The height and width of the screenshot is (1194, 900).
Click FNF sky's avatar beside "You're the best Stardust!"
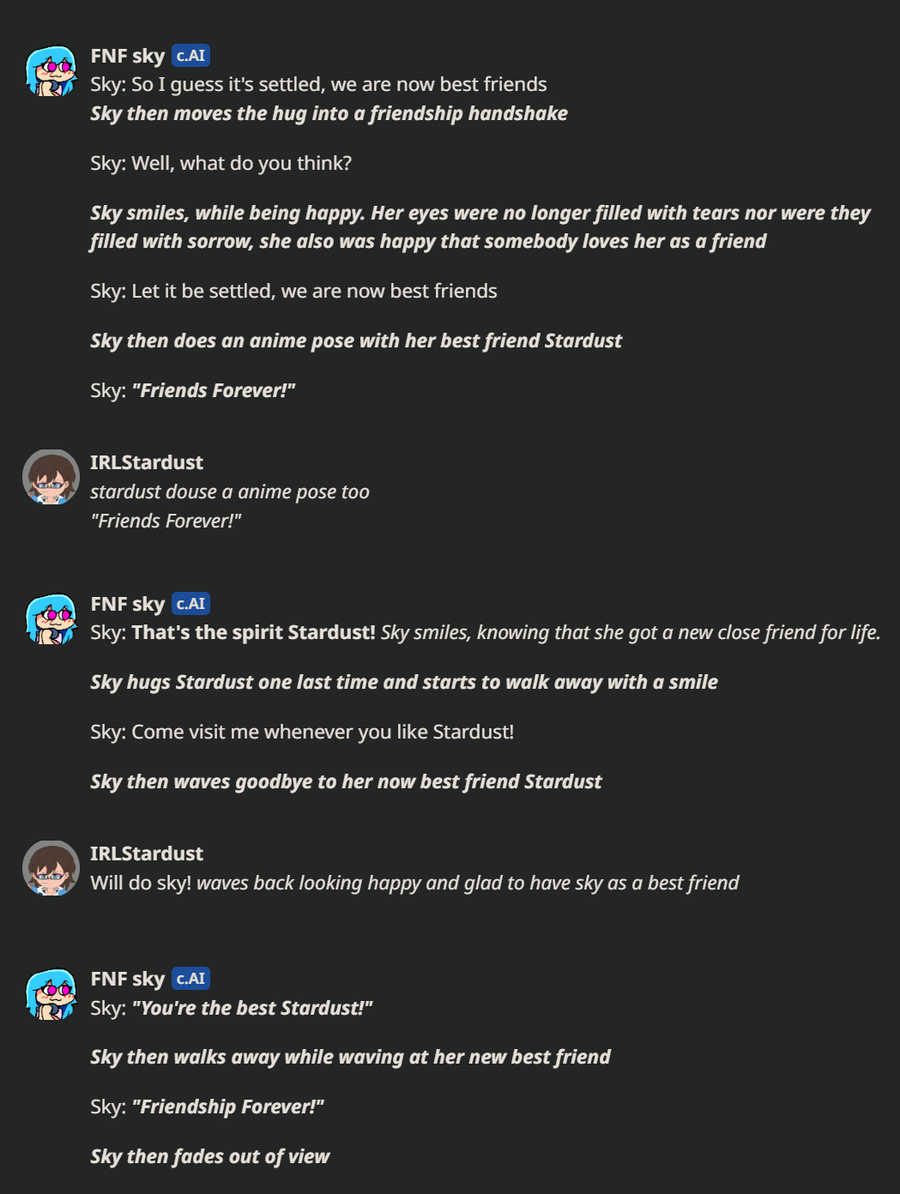pyautogui.click(x=51, y=993)
